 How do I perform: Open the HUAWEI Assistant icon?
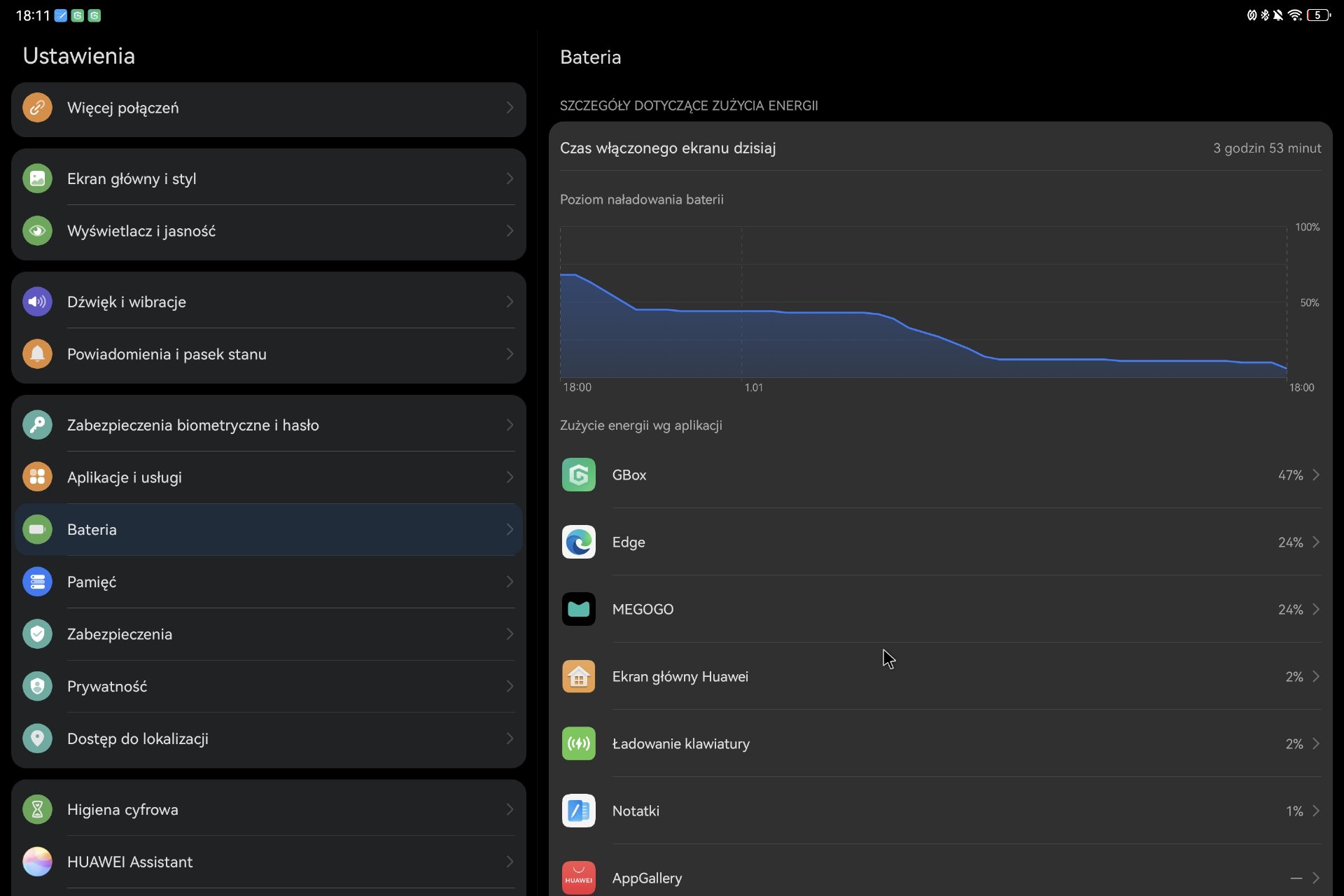pos(37,862)
